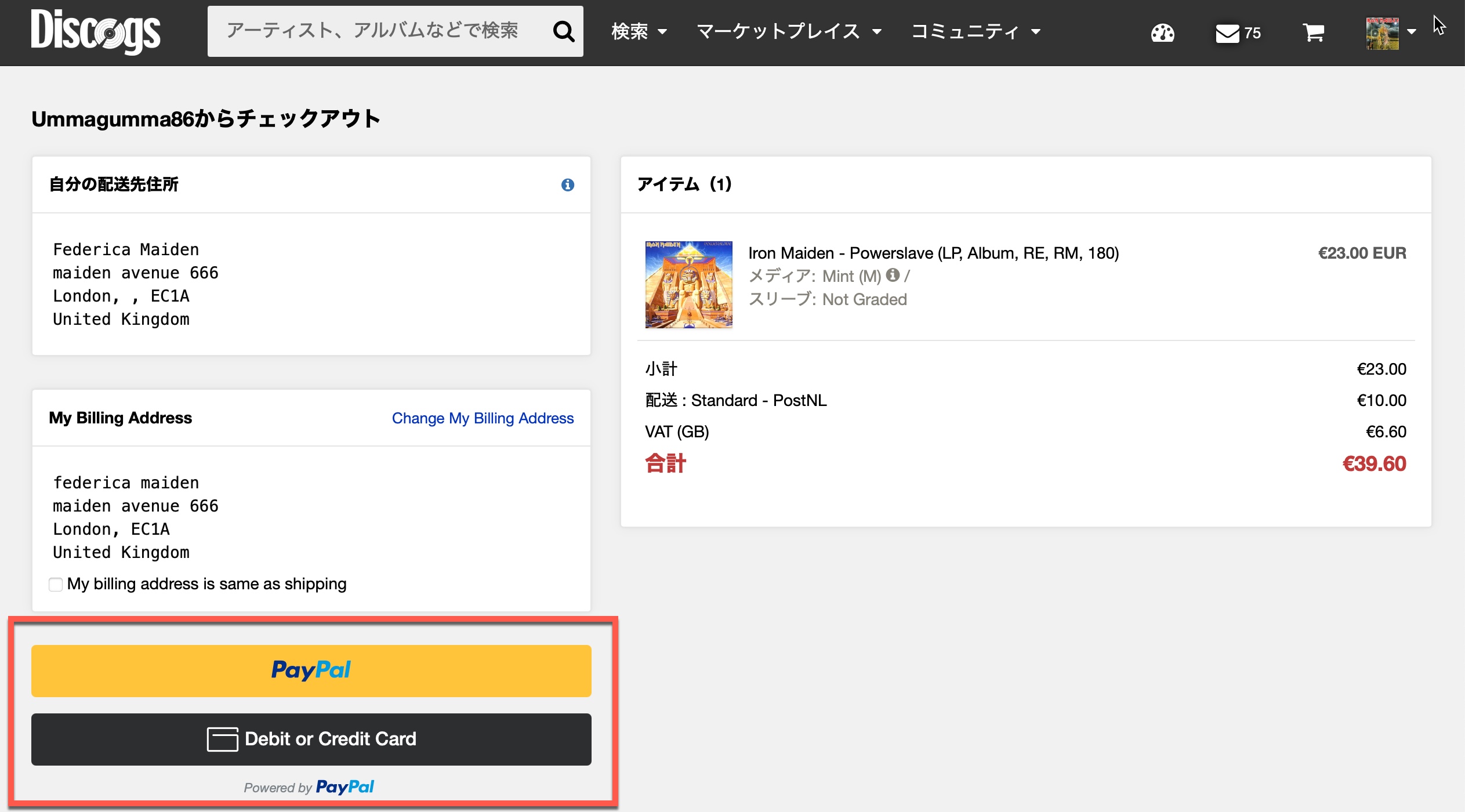Image resolution: width=1465 pixels, height=812 pixels.
Task: Click the billing name 'federica maiden'
Action: [x=126, y=483]
